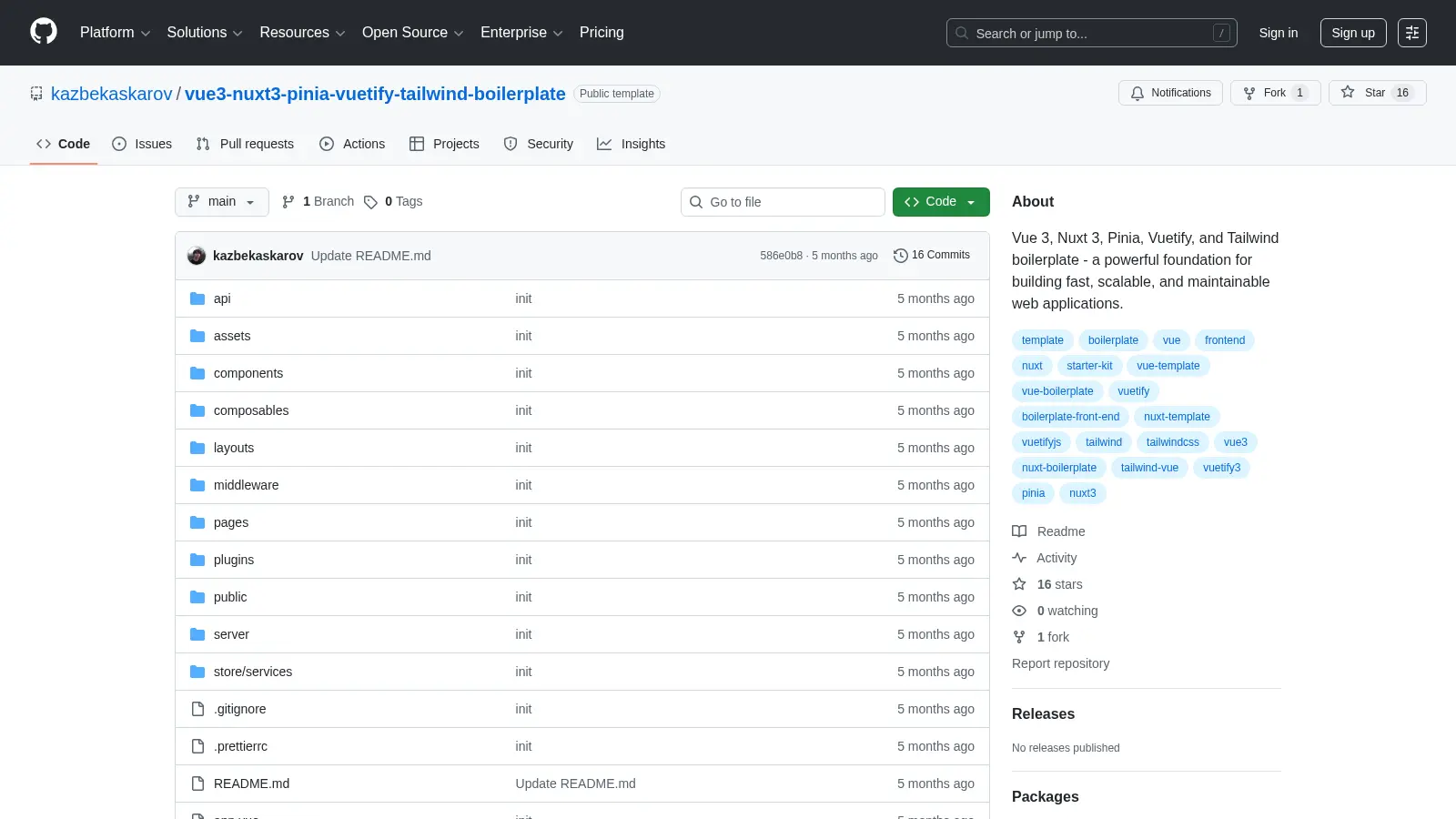This screenshot has height=819, width=1456.
Task: Switch to the Insights tab
Action: tap(632, 144)
